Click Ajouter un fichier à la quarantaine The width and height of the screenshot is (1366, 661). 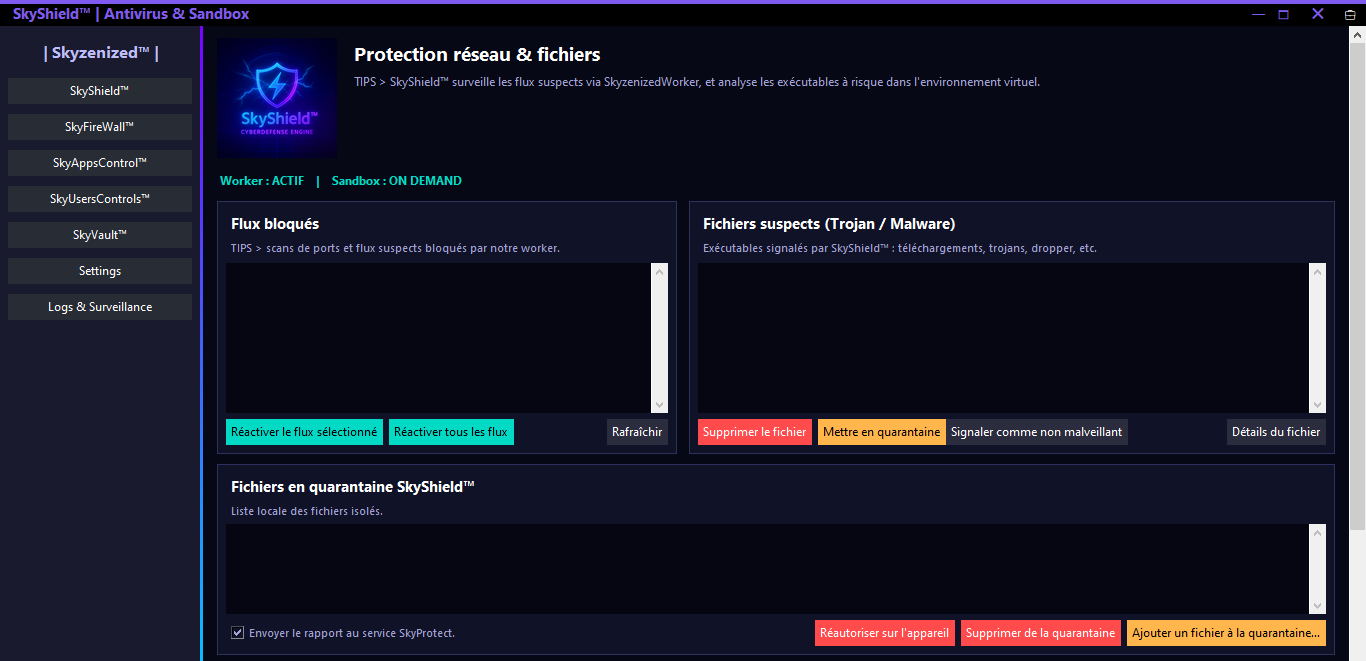coord(1226,633)
